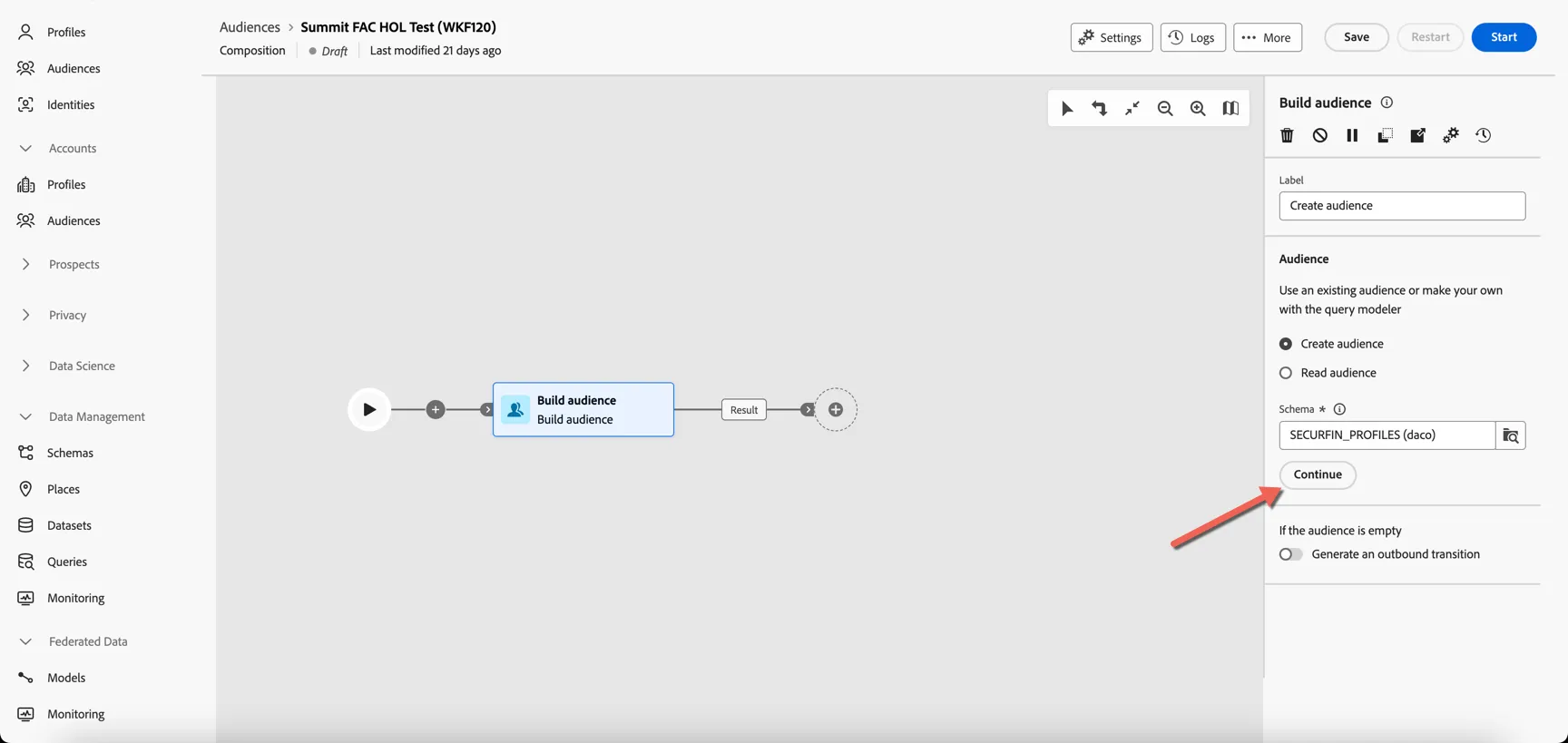Click the fit-to-screen collapse arrows icon
The image size is (1568, 743).
click(1132, 109)
